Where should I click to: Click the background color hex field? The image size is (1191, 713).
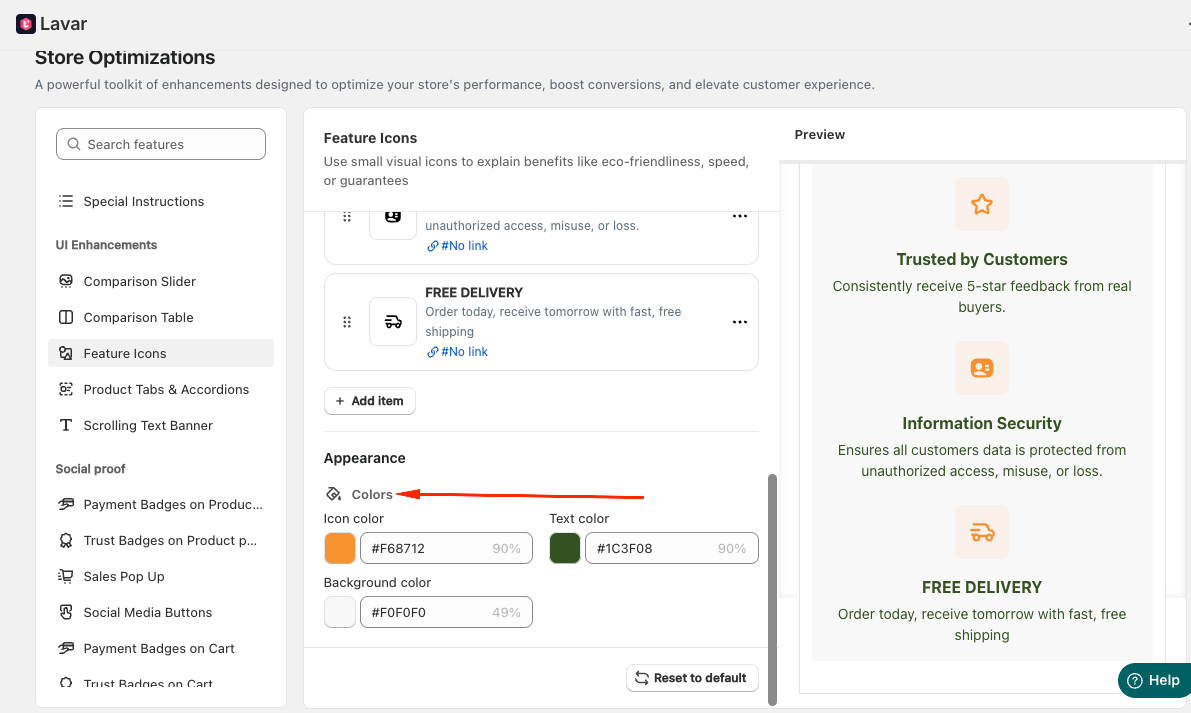pyautogui.click(x=446, y=612)
